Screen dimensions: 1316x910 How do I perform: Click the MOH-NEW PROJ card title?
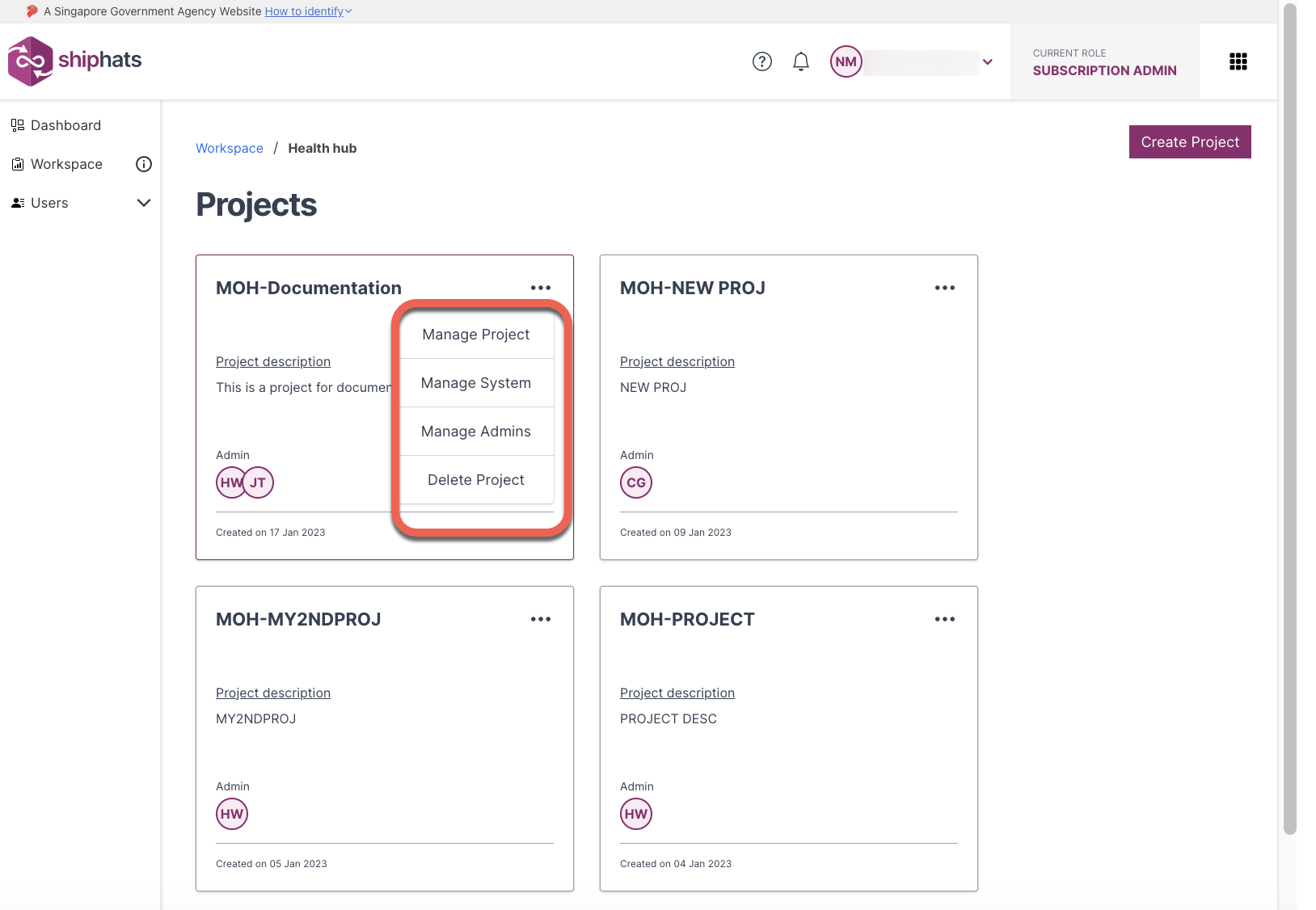pyautogui.click(x=693, y=288)
